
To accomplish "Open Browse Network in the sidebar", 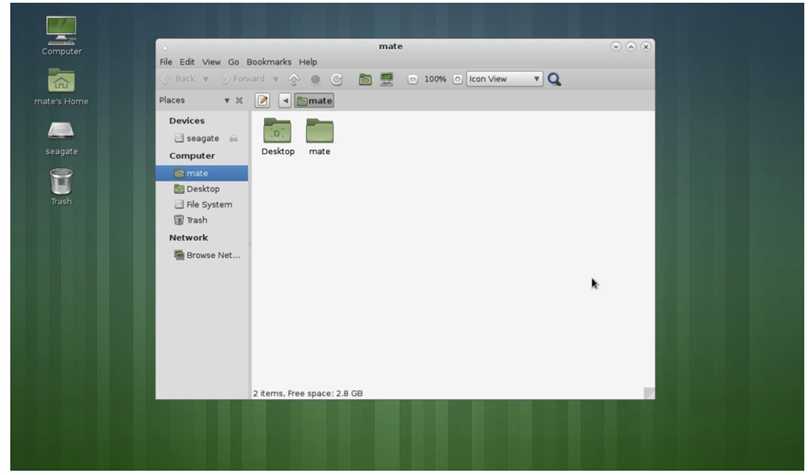I will coord(202,255).
